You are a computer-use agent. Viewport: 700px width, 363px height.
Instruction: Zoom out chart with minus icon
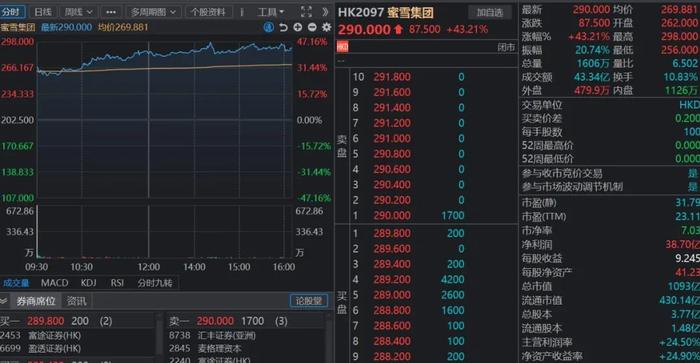click(312, 28)
